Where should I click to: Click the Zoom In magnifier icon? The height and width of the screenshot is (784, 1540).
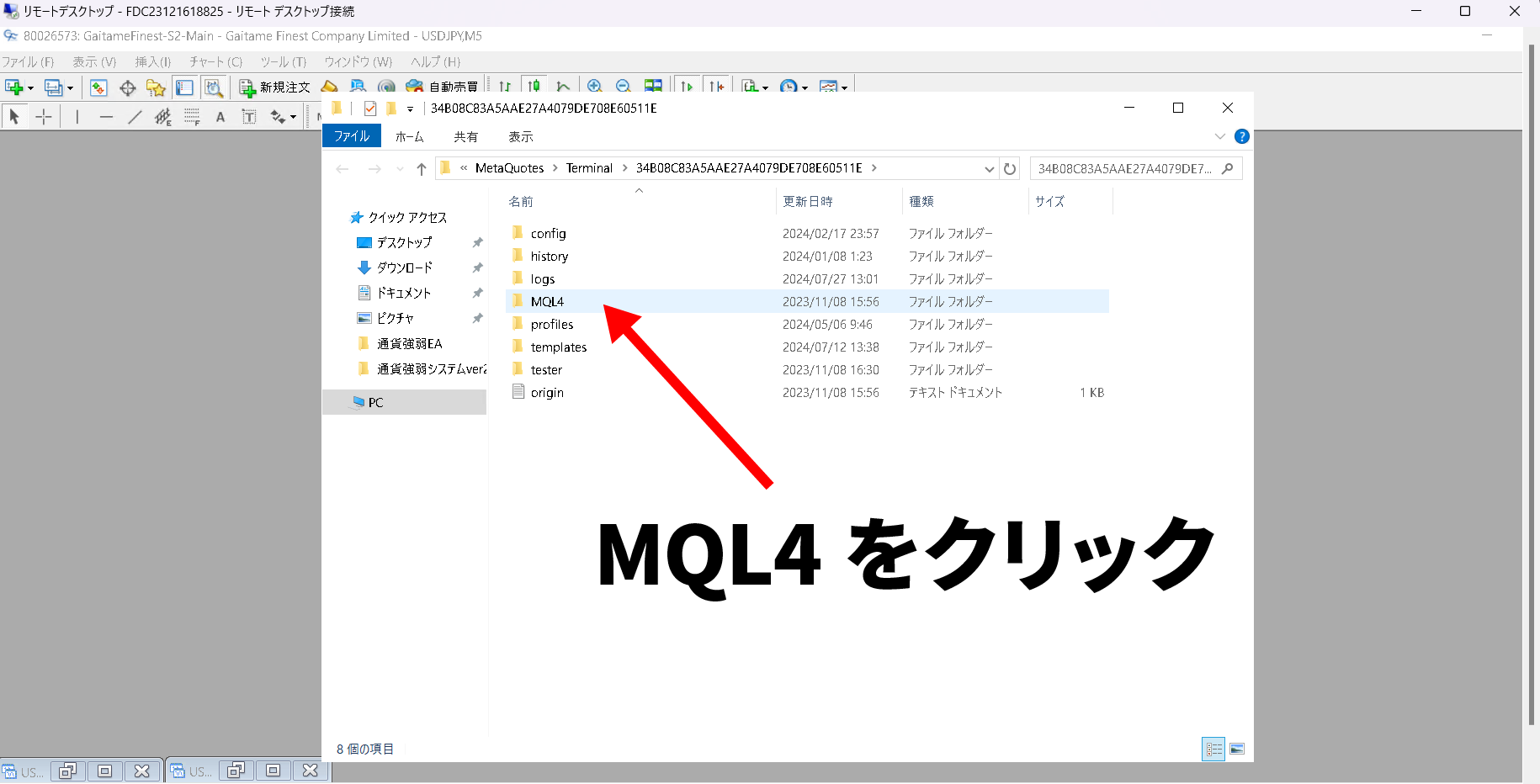tap(595, 87)
